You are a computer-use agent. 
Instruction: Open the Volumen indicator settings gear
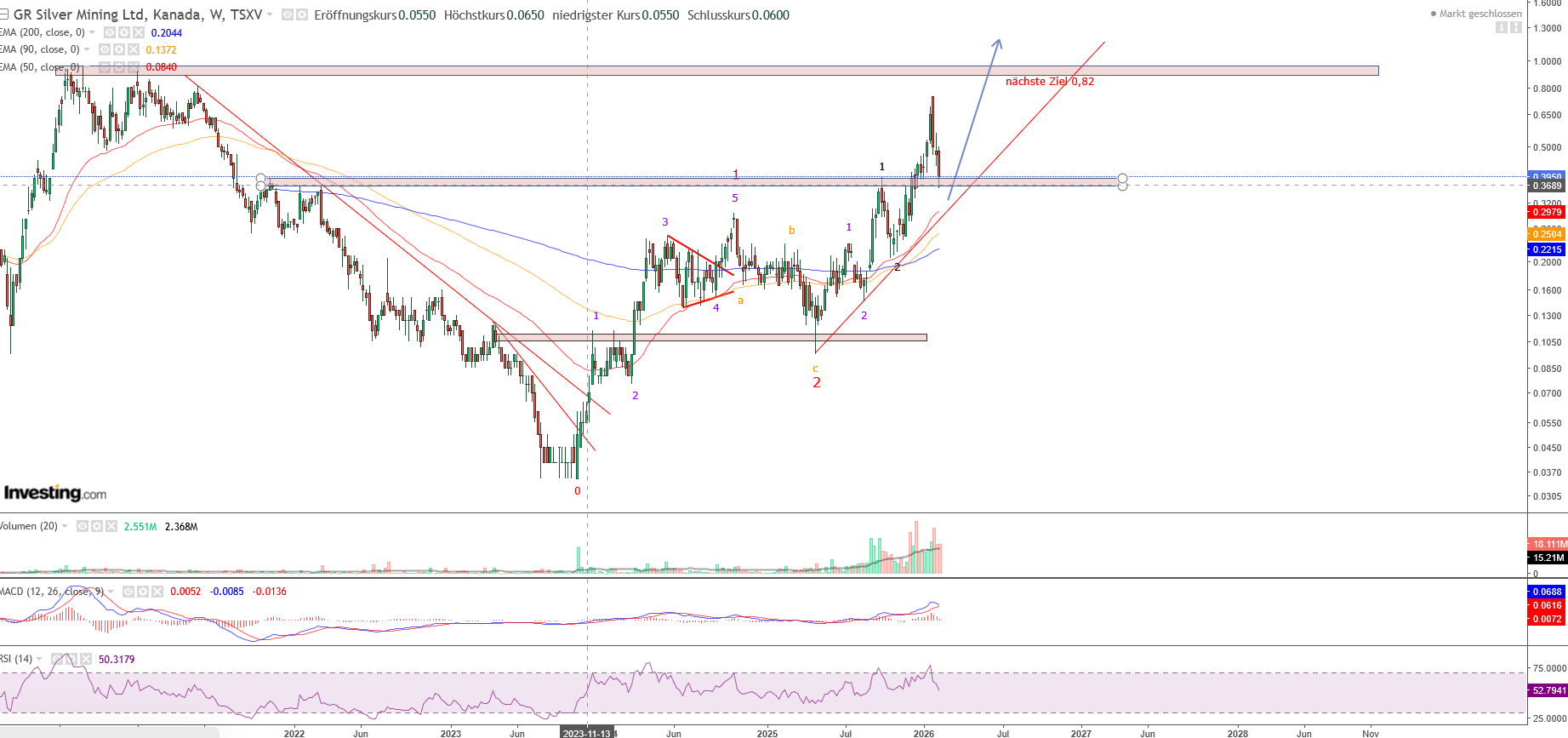tap(96, 526)
